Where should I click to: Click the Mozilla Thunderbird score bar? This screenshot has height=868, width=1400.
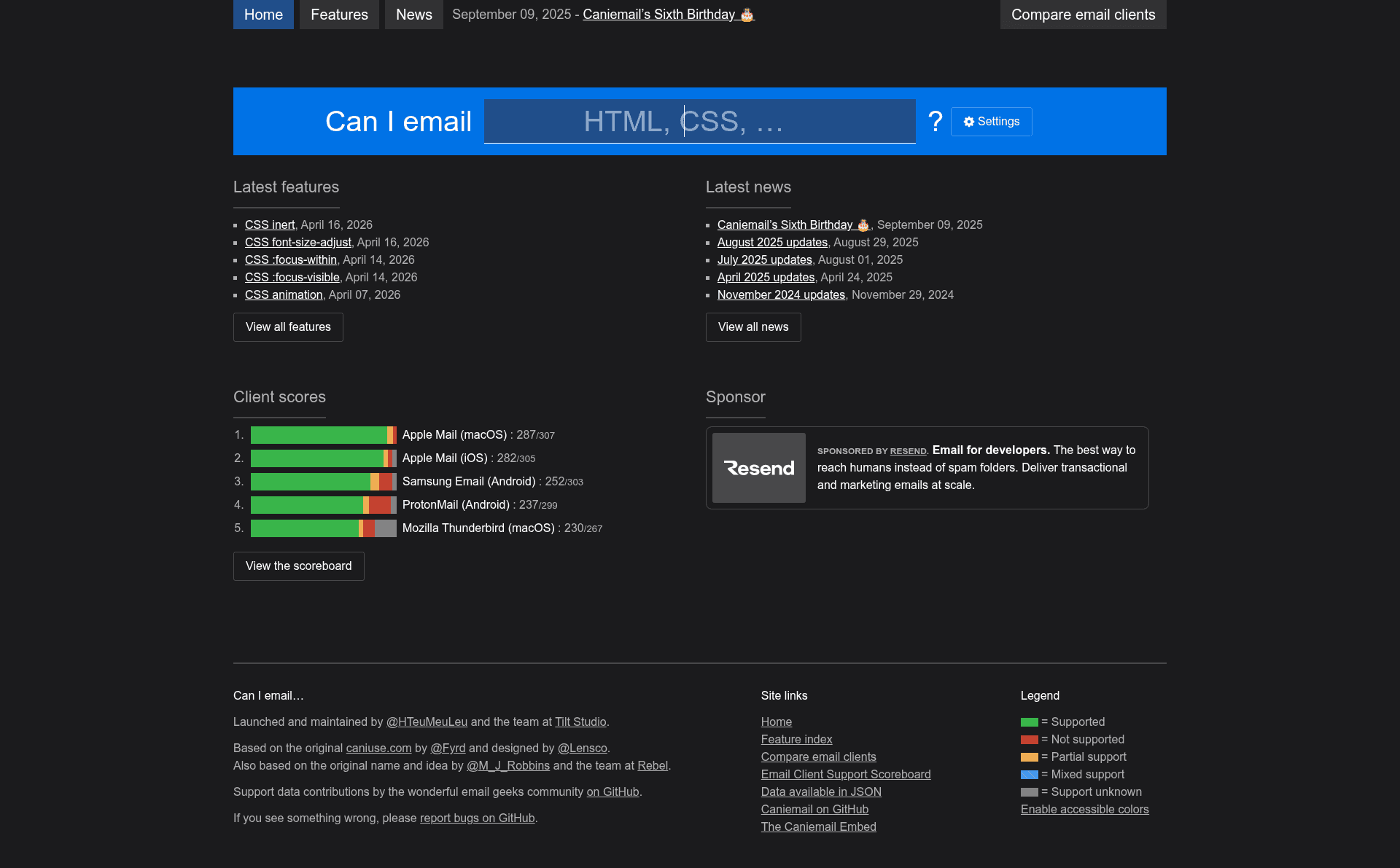click(323, 528)
